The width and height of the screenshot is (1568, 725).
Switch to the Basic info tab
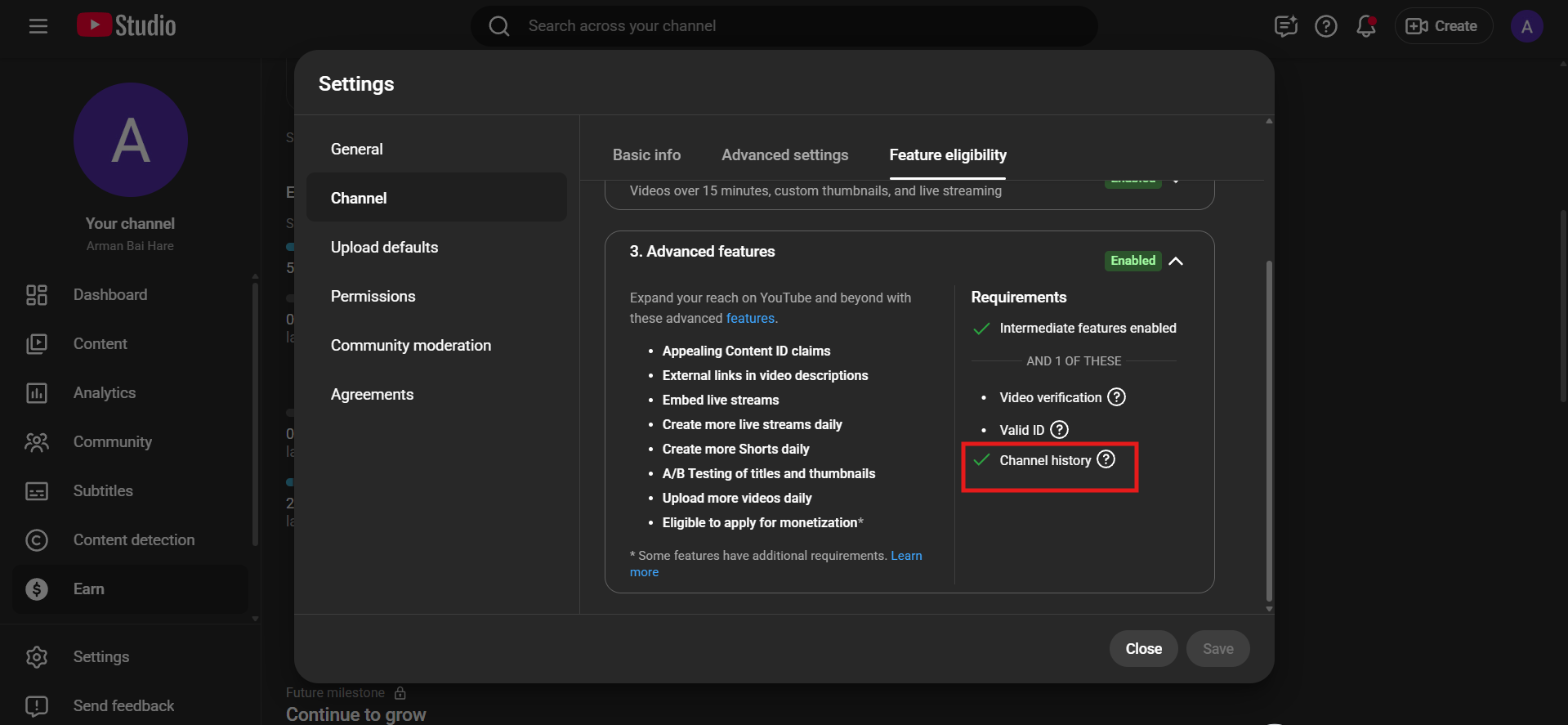646,155
